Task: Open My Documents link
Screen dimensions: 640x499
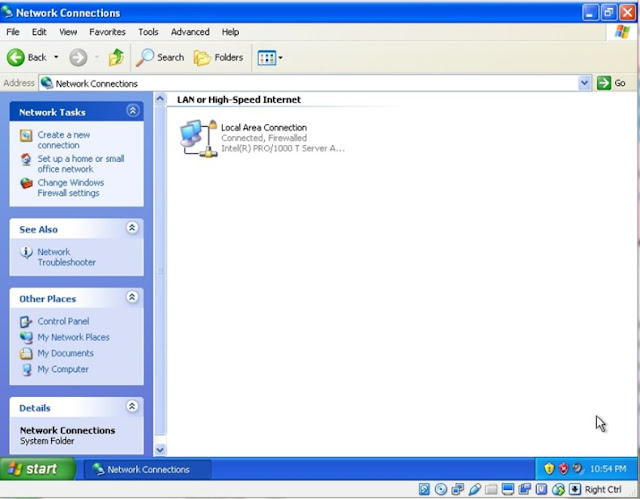Action: coord(65,353)
